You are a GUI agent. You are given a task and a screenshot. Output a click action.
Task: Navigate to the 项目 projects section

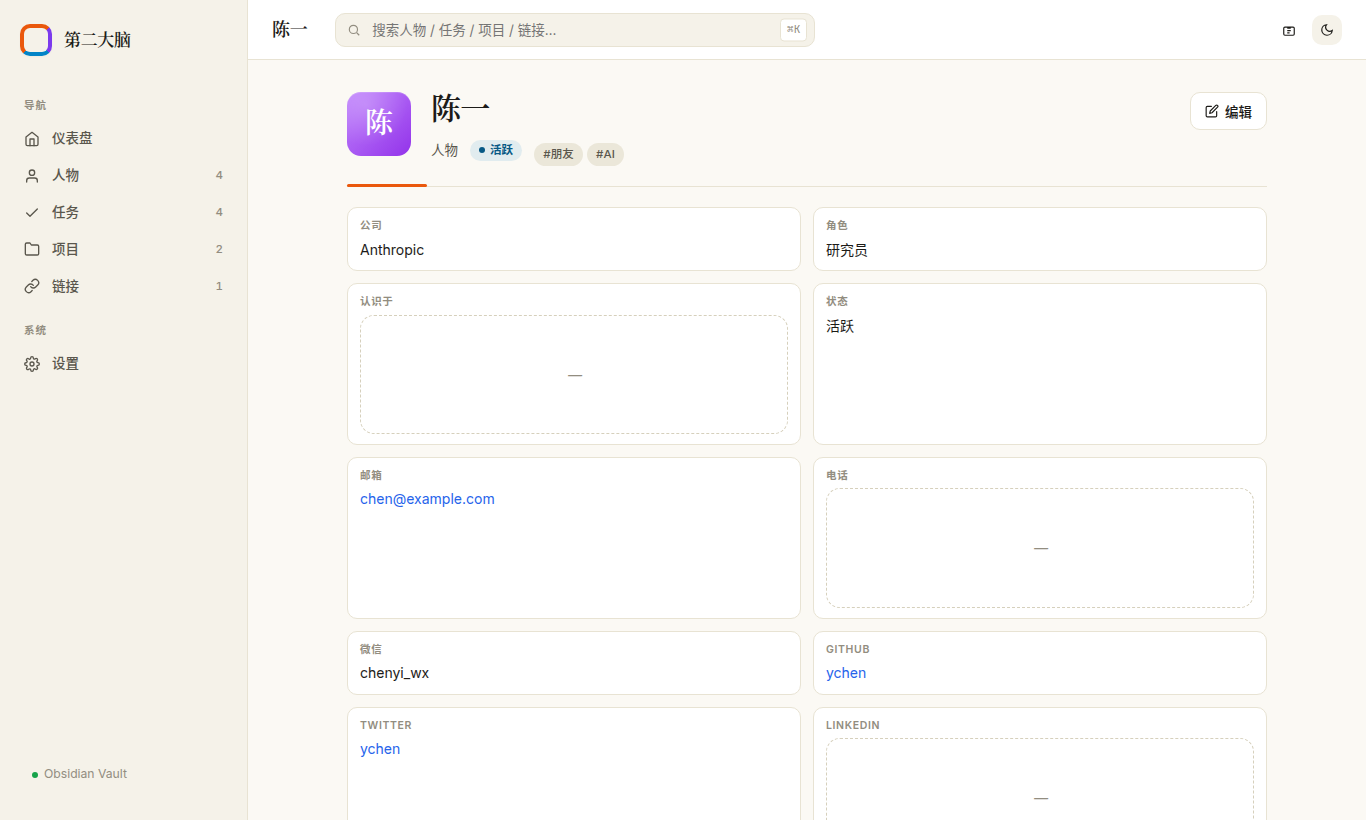click(124, 250)
